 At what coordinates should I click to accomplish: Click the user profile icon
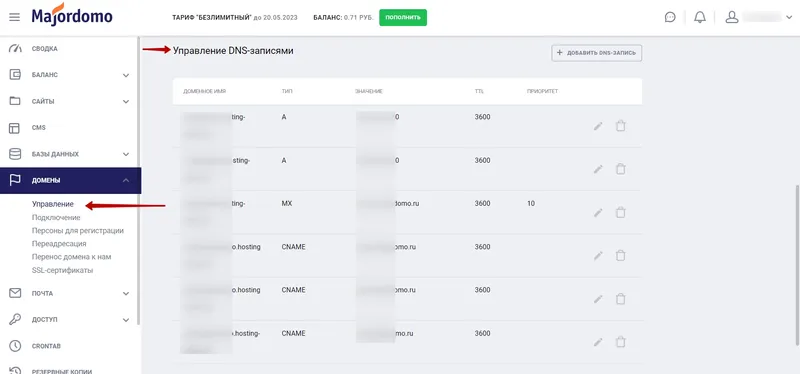point(732,17)
